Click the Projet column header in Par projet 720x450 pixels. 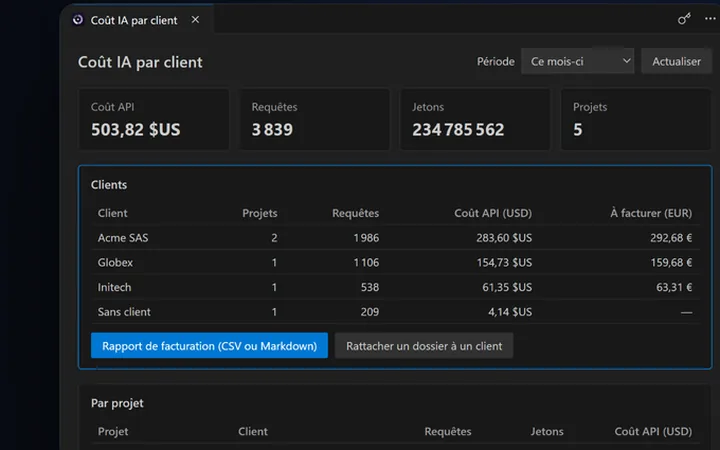click(113, 432)
